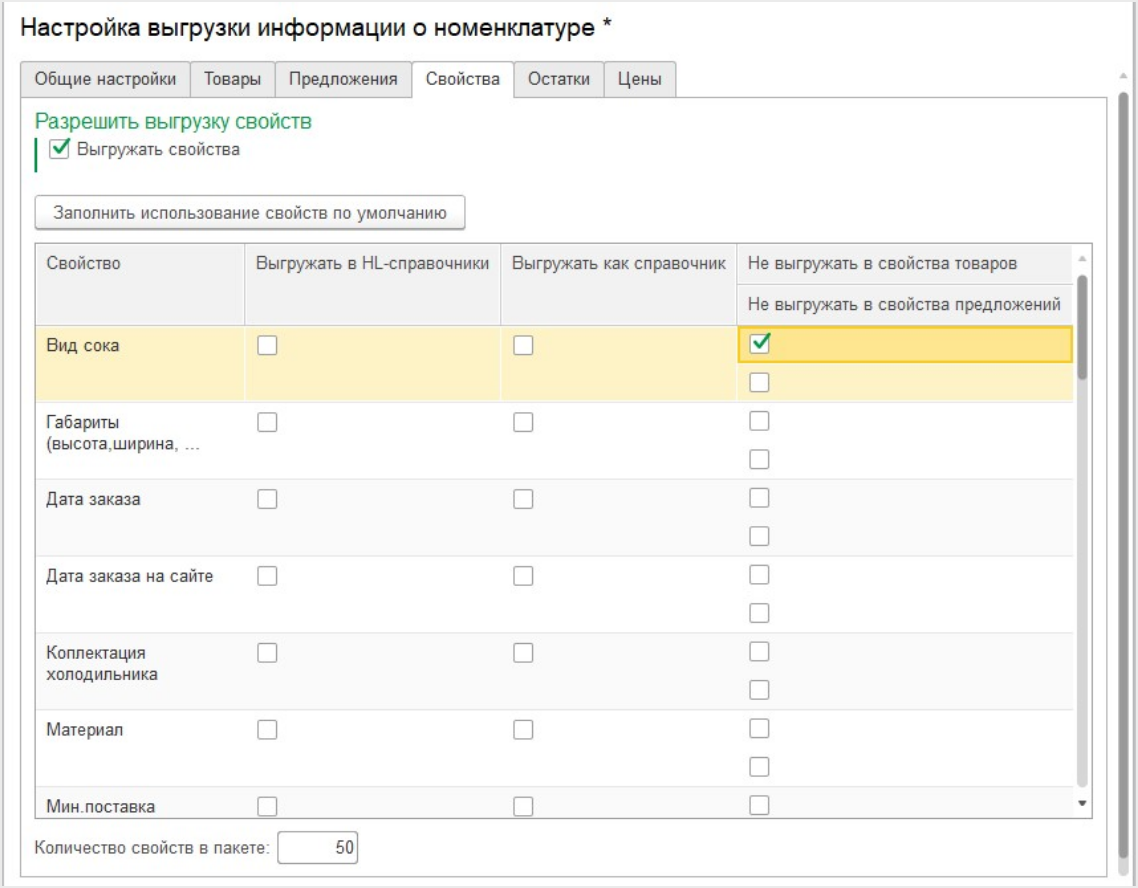Click the Свойство column header
This screenshot has height=888, width=1138.
point(84,264)
